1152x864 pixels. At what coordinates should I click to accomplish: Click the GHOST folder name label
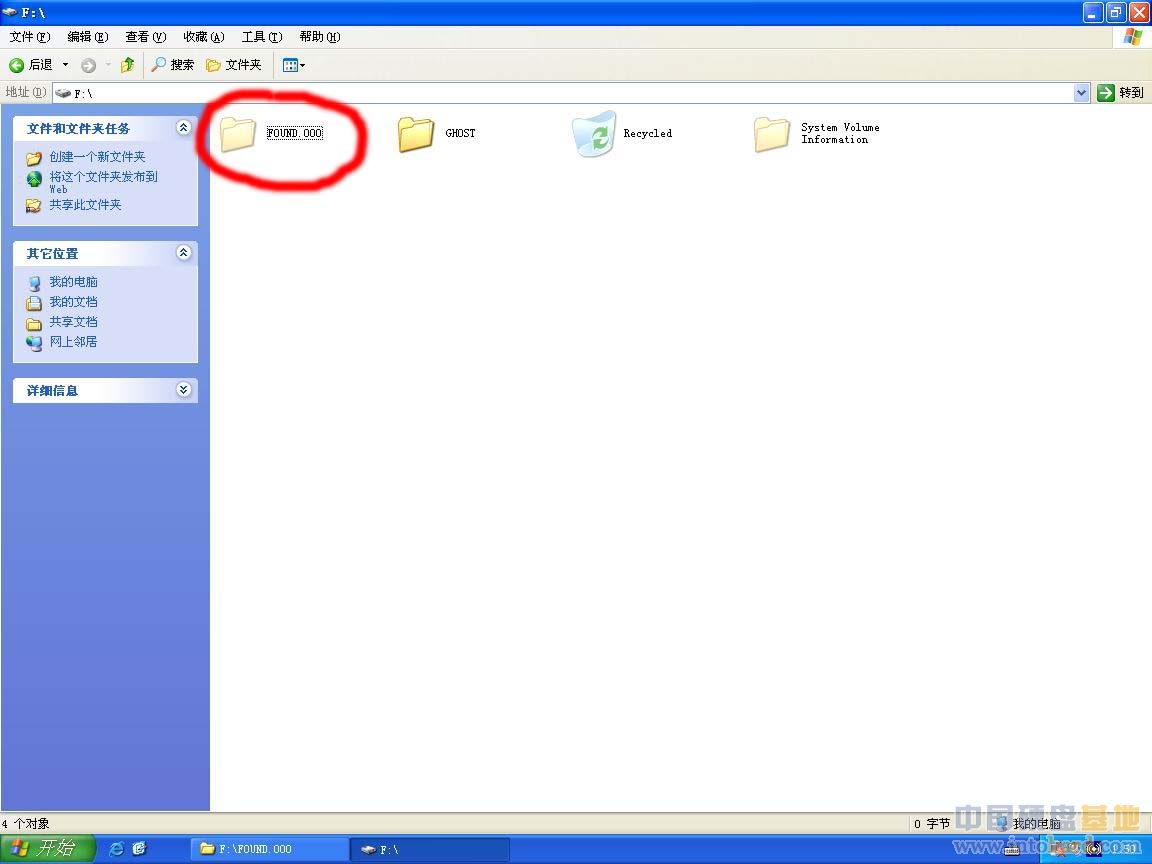(x=461, y=133)
